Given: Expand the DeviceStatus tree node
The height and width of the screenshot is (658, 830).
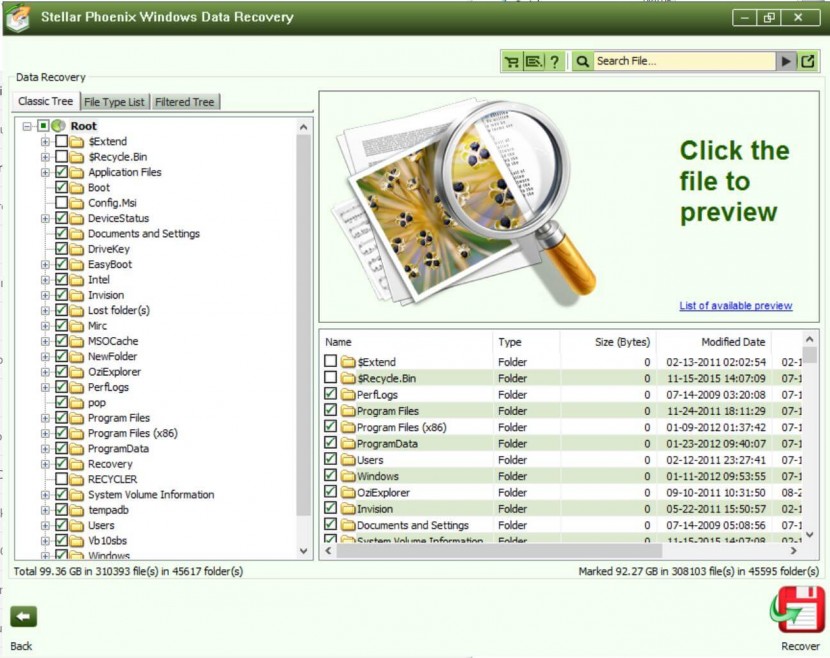Looking at the screenshot, I should point(46,219).
